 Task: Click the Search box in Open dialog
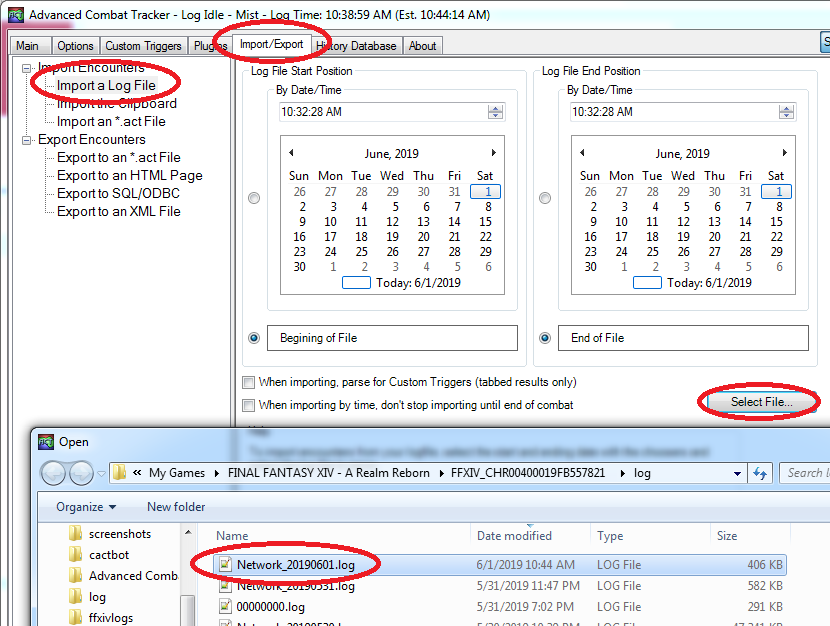point(805,473)
